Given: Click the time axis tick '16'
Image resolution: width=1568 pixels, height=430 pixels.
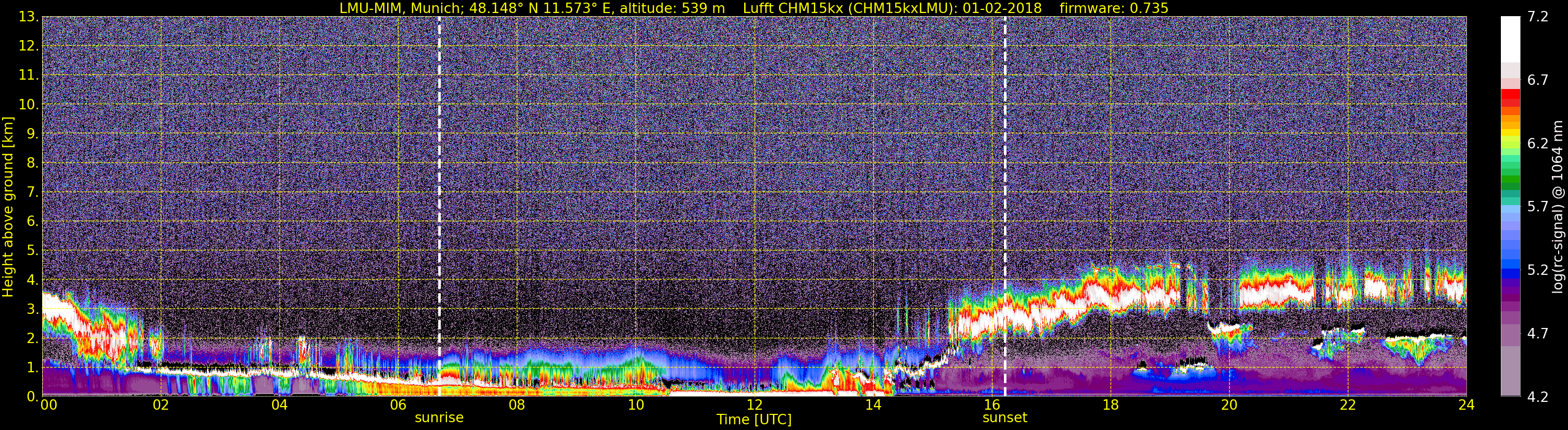Looking at the screenshot, I should 991,405.
